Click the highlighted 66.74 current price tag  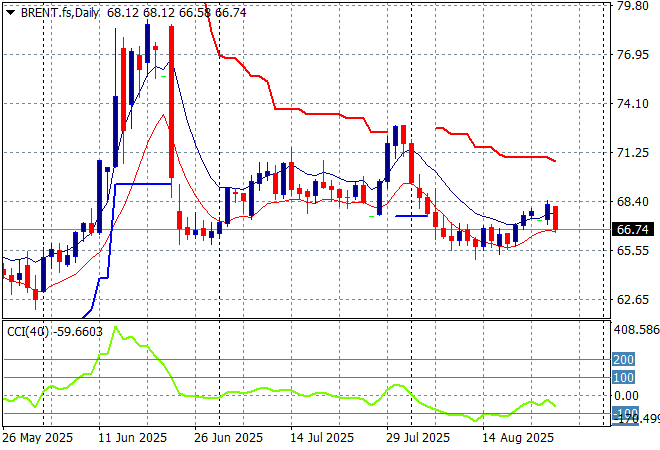[633, 229]
